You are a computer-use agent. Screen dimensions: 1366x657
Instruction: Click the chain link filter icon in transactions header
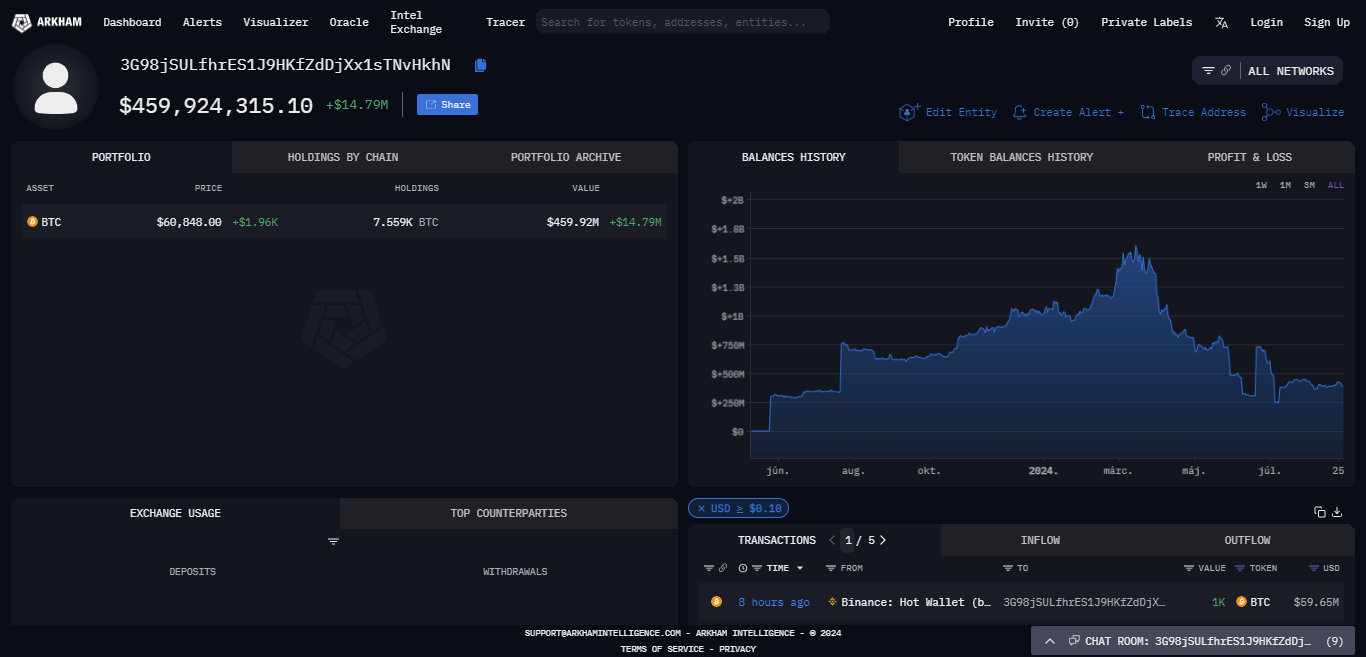pyautogui.click(x=722, y=568)
